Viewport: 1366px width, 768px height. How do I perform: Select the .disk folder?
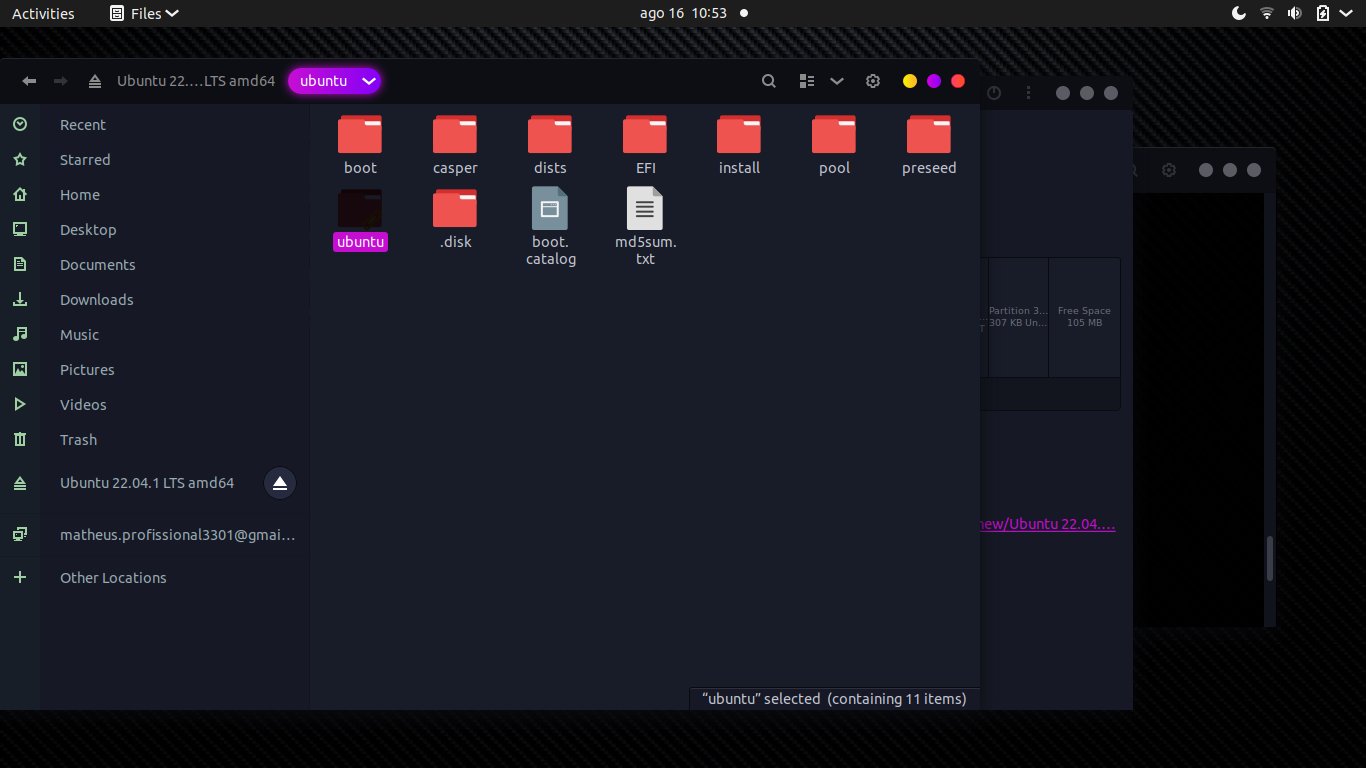[455, 219]
